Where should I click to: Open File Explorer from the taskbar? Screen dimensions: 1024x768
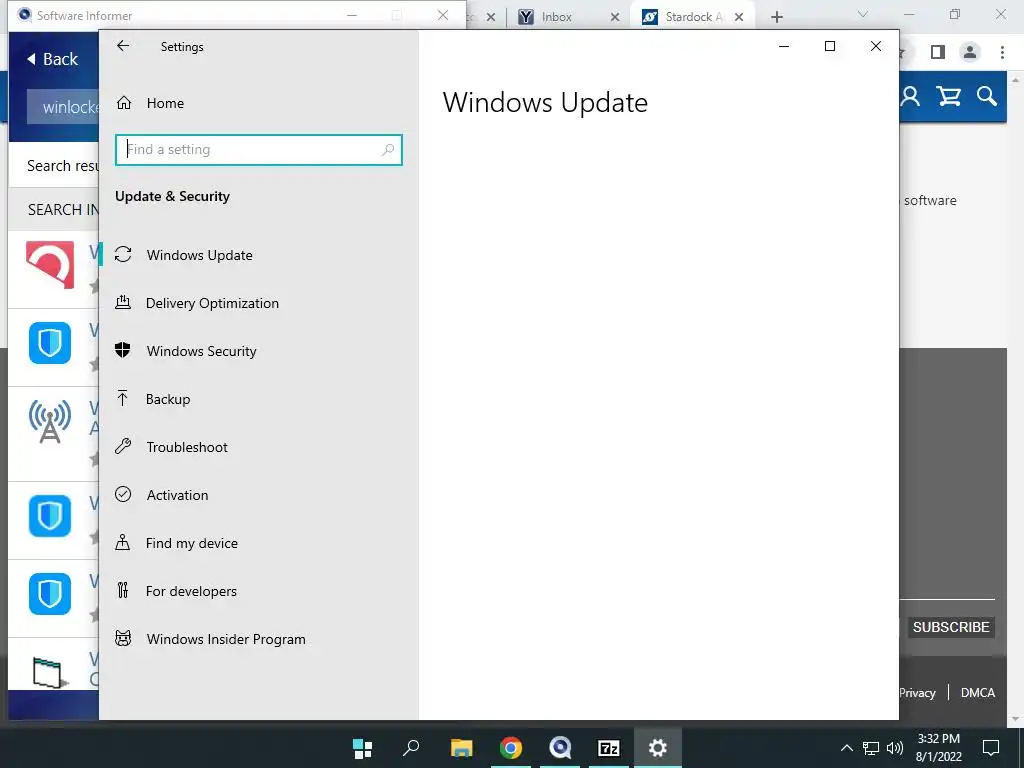(x=461, y=748)
